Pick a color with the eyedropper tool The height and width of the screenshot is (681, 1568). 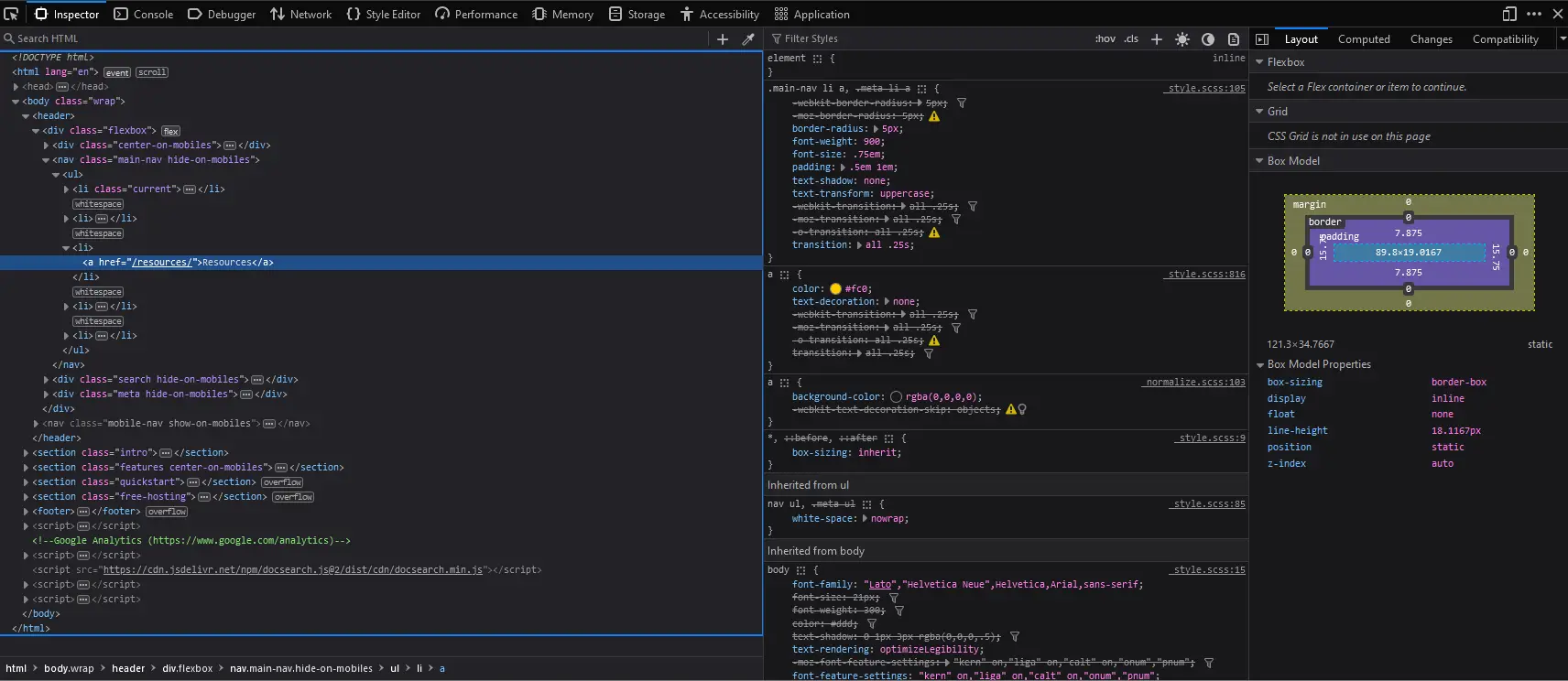(x=748, y=38)
